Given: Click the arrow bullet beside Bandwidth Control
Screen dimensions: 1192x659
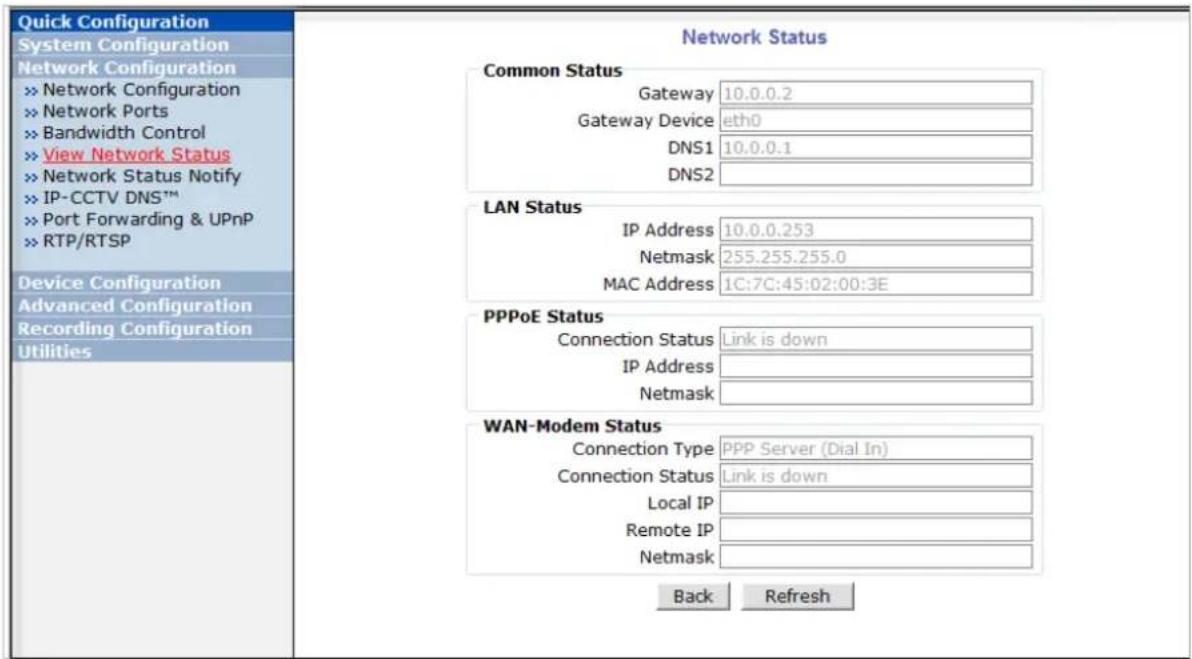Looking at the screenshot, I should click(31, 134).
